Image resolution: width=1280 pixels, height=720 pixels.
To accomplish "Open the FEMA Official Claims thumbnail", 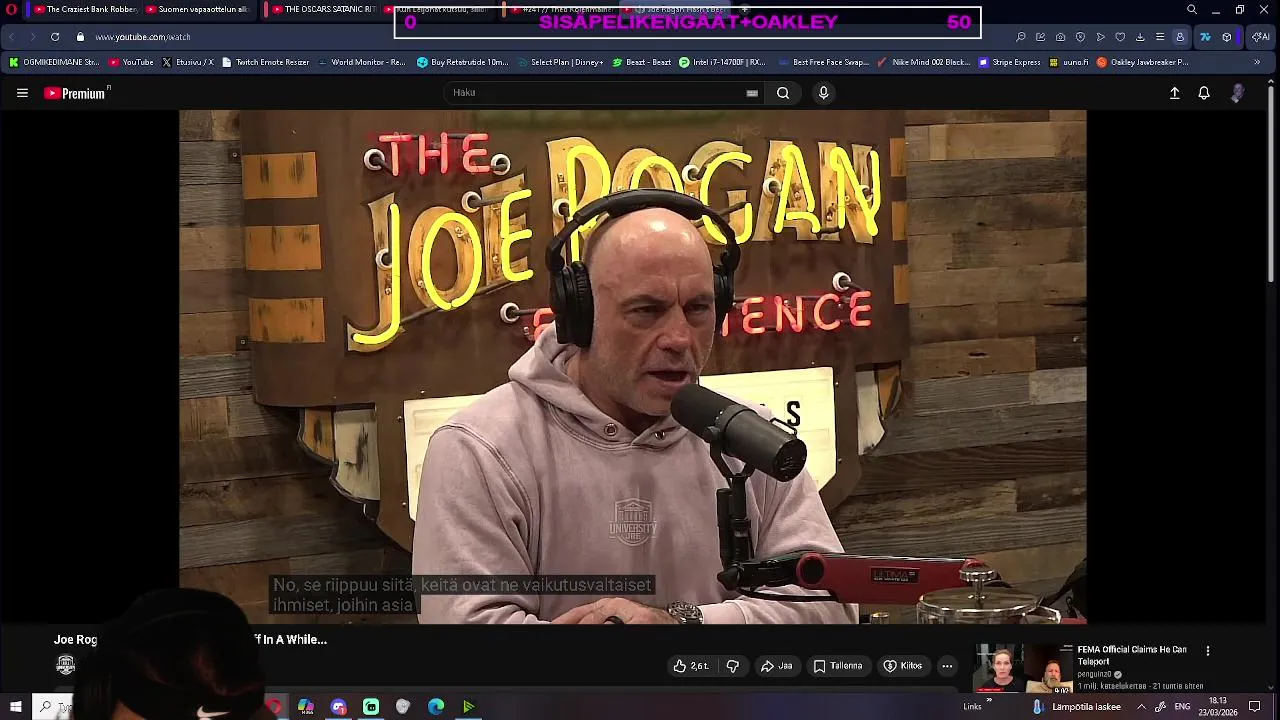I will tap(1023, 669).
